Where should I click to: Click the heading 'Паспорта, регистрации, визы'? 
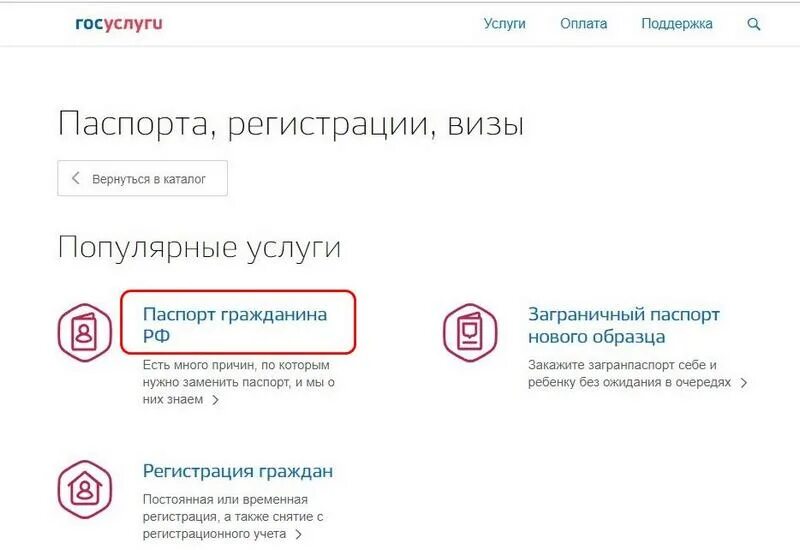[291, 124]
